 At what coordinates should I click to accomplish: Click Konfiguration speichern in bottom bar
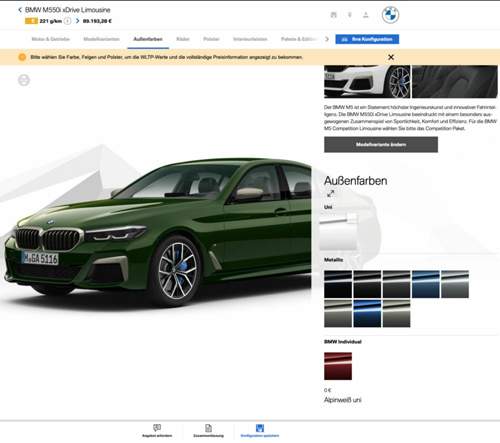click(260, 431)
